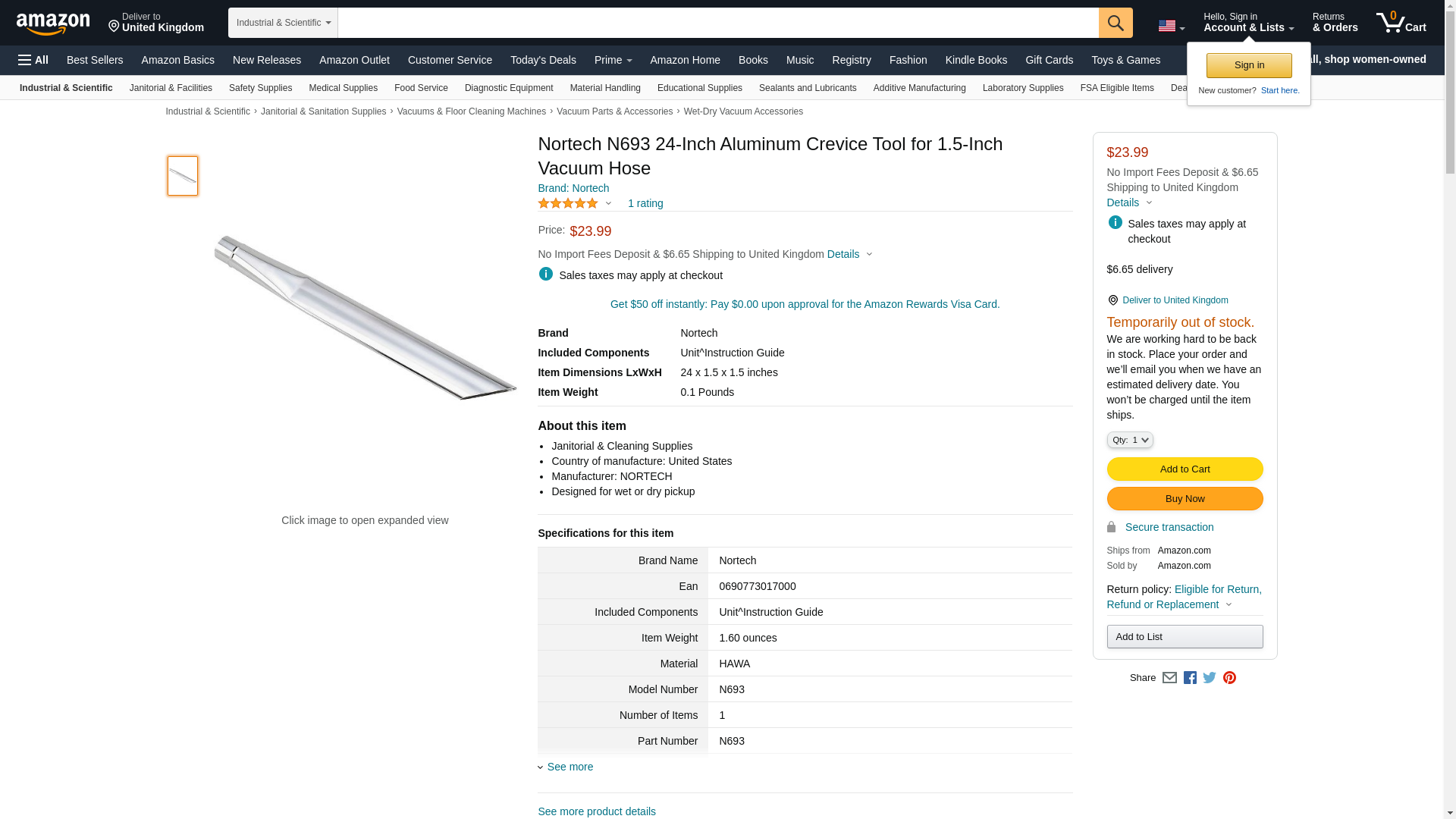Screen dimensions: 1456x819
Task: Click the Add to Cart button
Action: coord(1185,469)
